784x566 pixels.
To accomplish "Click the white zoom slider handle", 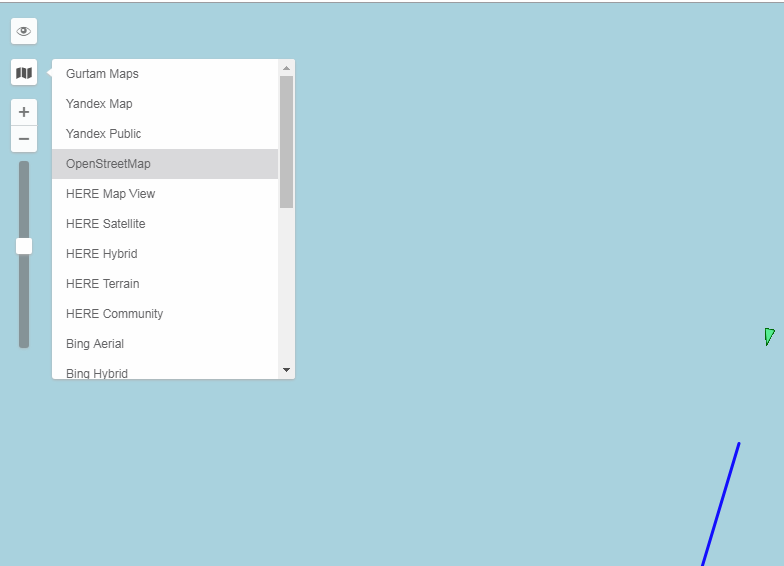I will click(24, 246).
